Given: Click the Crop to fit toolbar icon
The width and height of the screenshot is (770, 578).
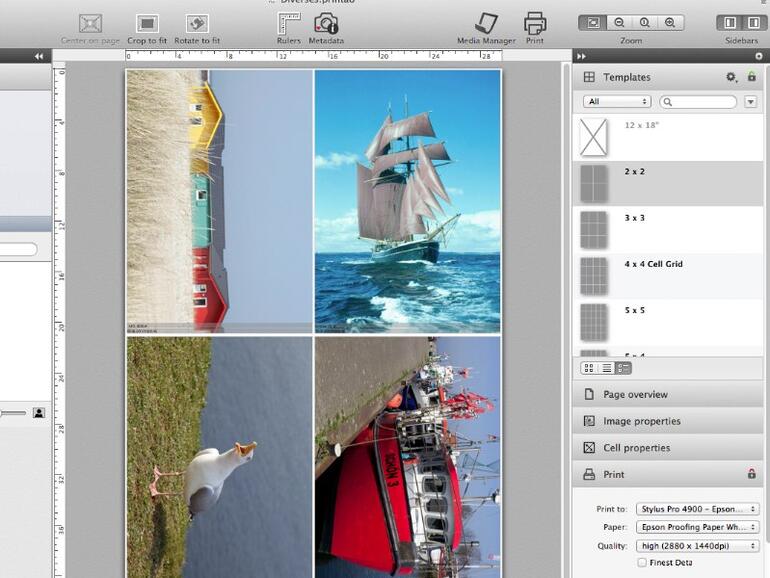Looking at the screenshot, I should 147,24.
